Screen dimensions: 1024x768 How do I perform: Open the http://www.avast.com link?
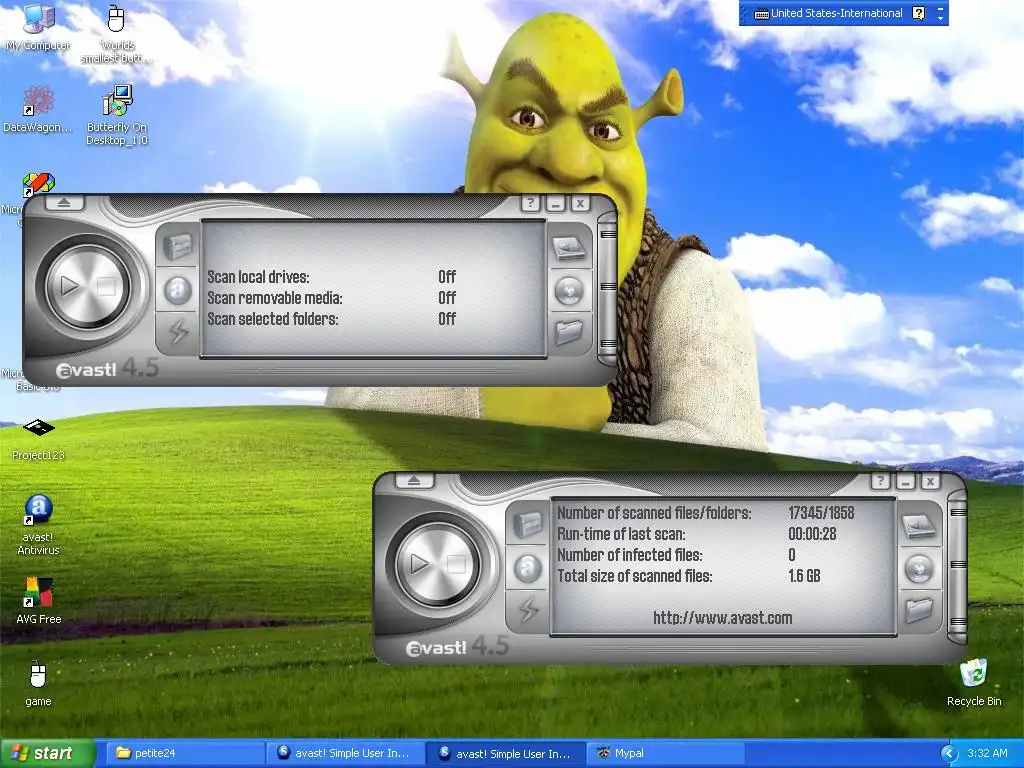[x=722, y=618]
